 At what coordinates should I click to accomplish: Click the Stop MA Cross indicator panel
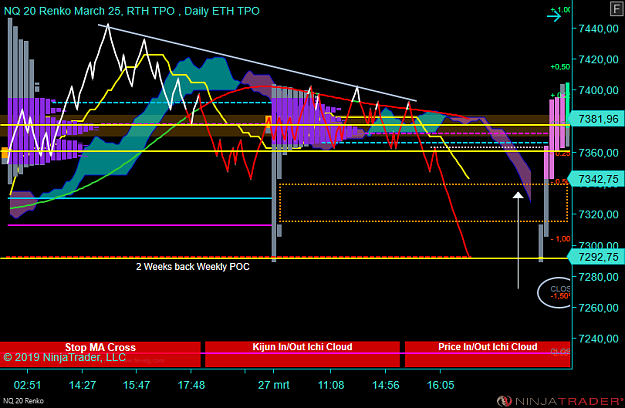(x=100, y=354)
